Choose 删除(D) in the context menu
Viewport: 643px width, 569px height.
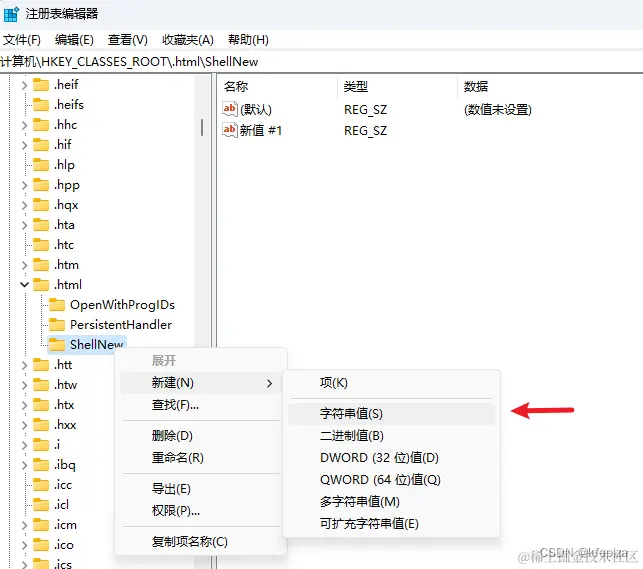tap(201, 435)
